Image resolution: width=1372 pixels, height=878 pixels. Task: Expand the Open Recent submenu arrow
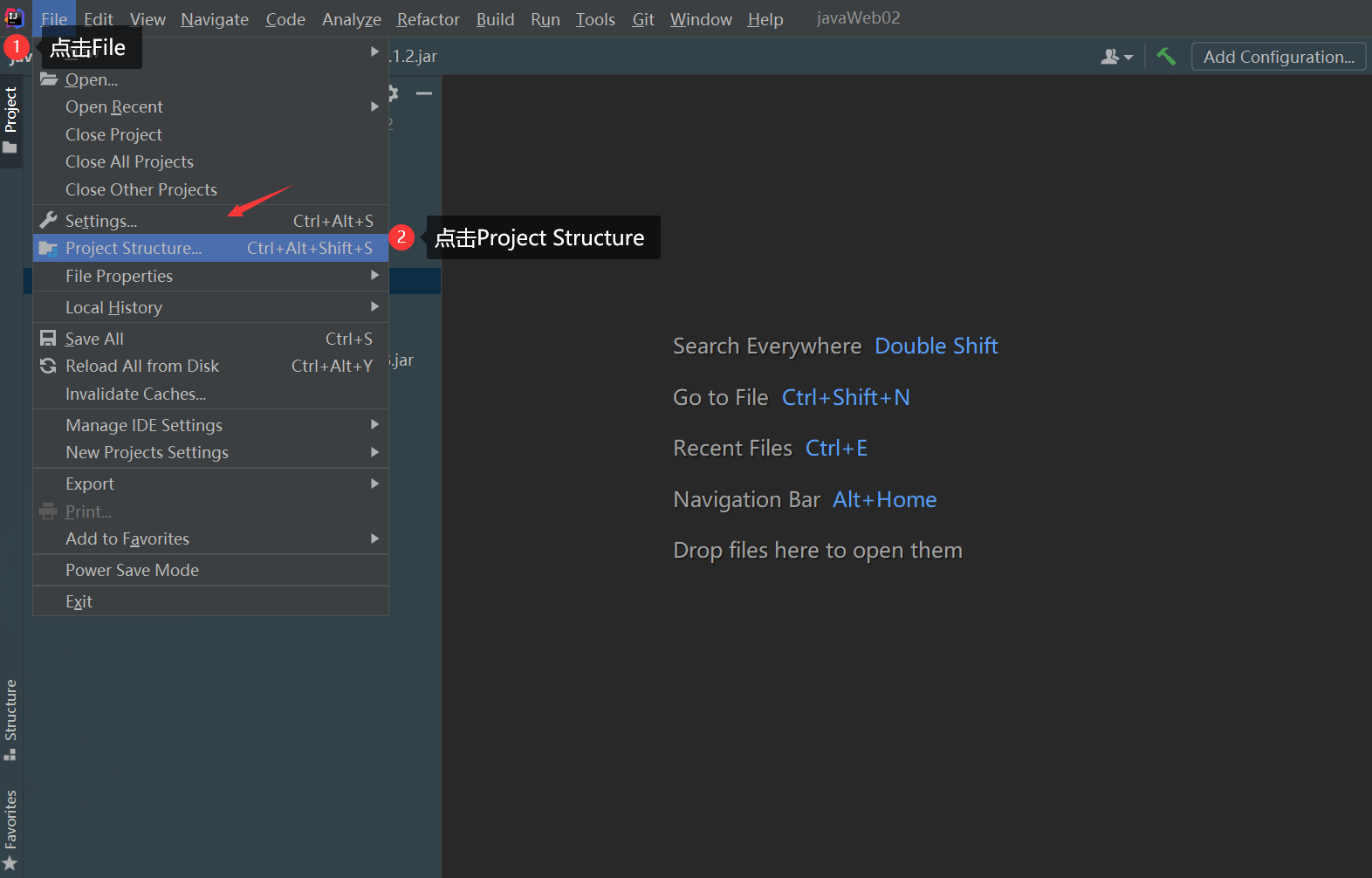374,106
